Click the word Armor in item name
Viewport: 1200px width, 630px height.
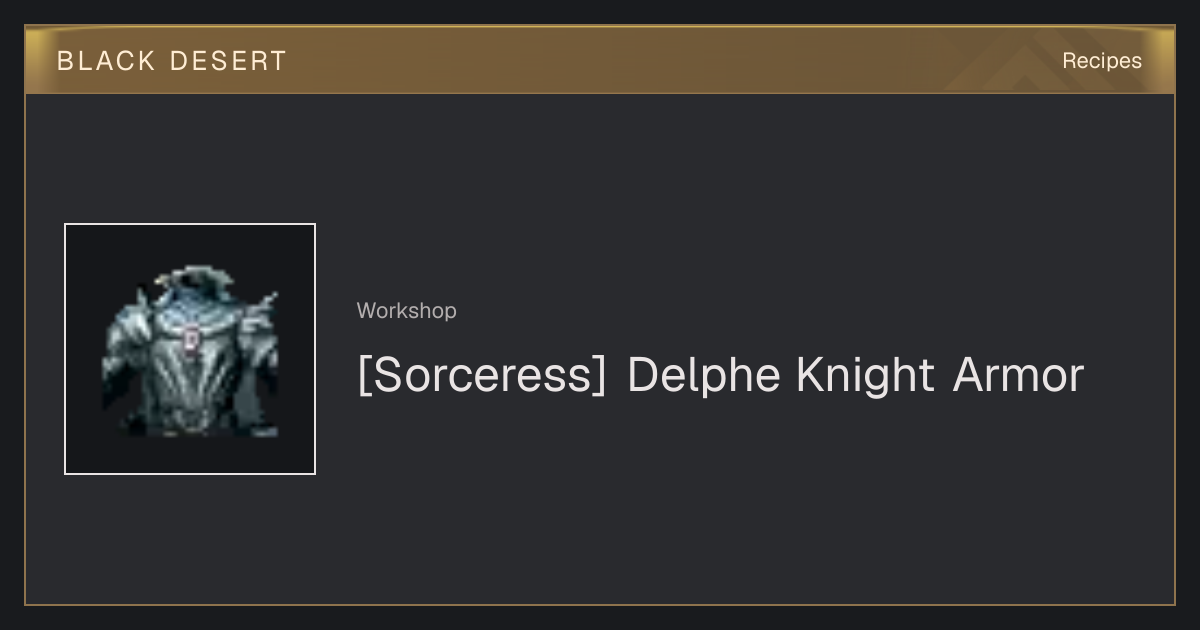click(1018, 375)
